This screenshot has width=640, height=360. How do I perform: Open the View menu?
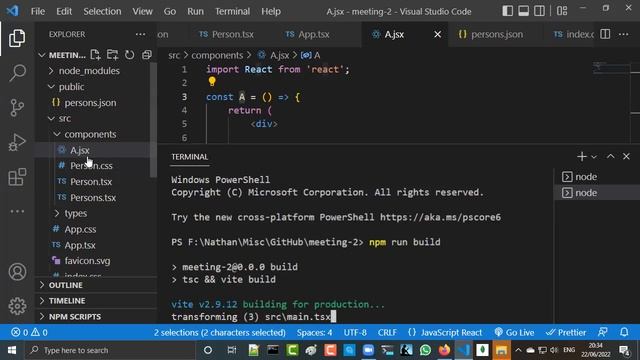142,11
